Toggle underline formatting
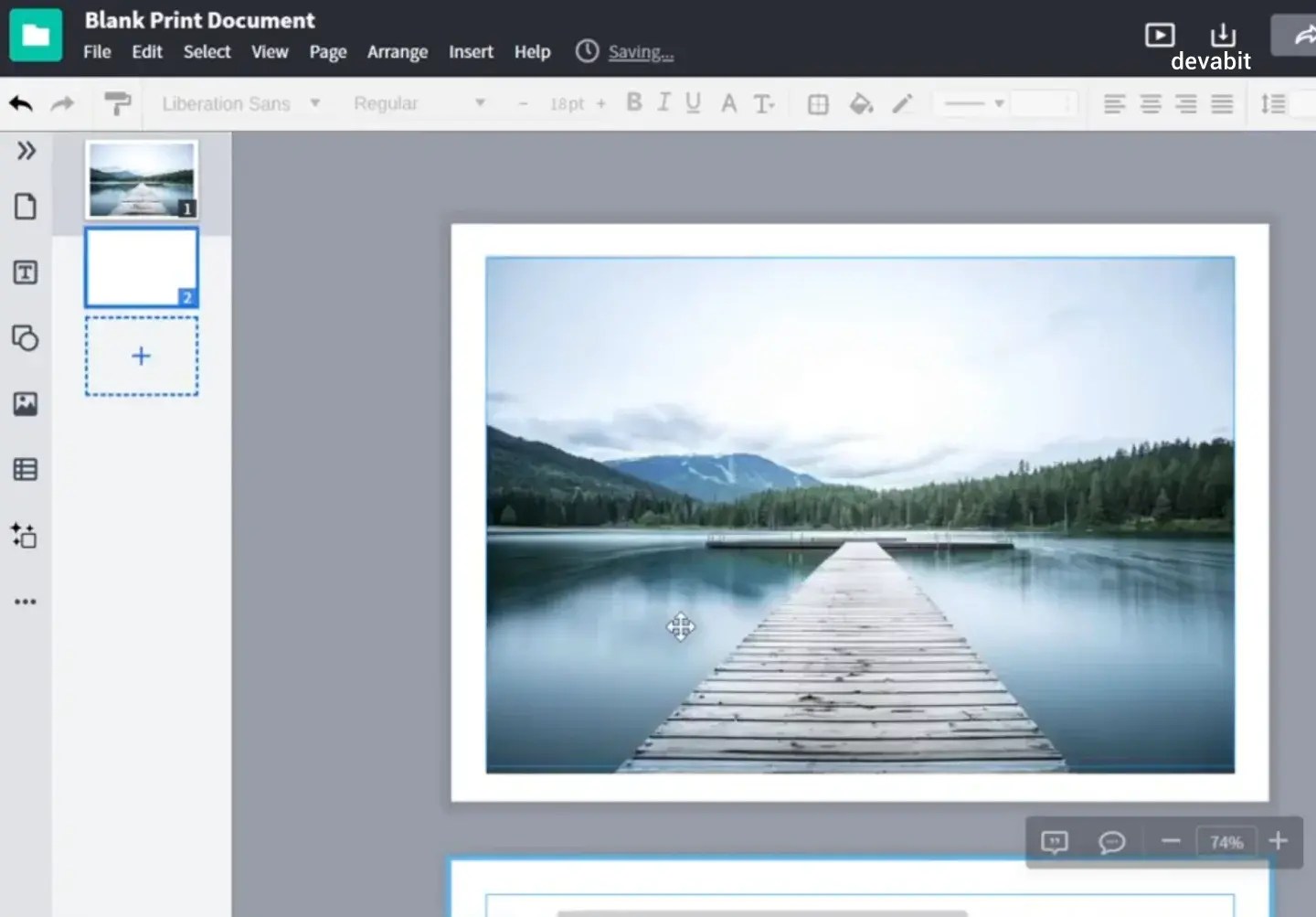This screenshot has width=1316, height=917. [x=694, y=102]
